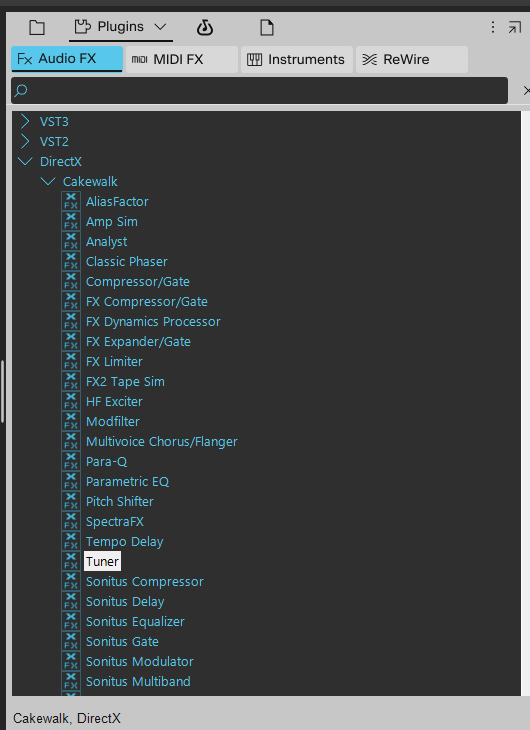530x730 pixels.
Task: Click the magnifier icon in search bar
Action: pyautogui.click(x=21, y=90)
